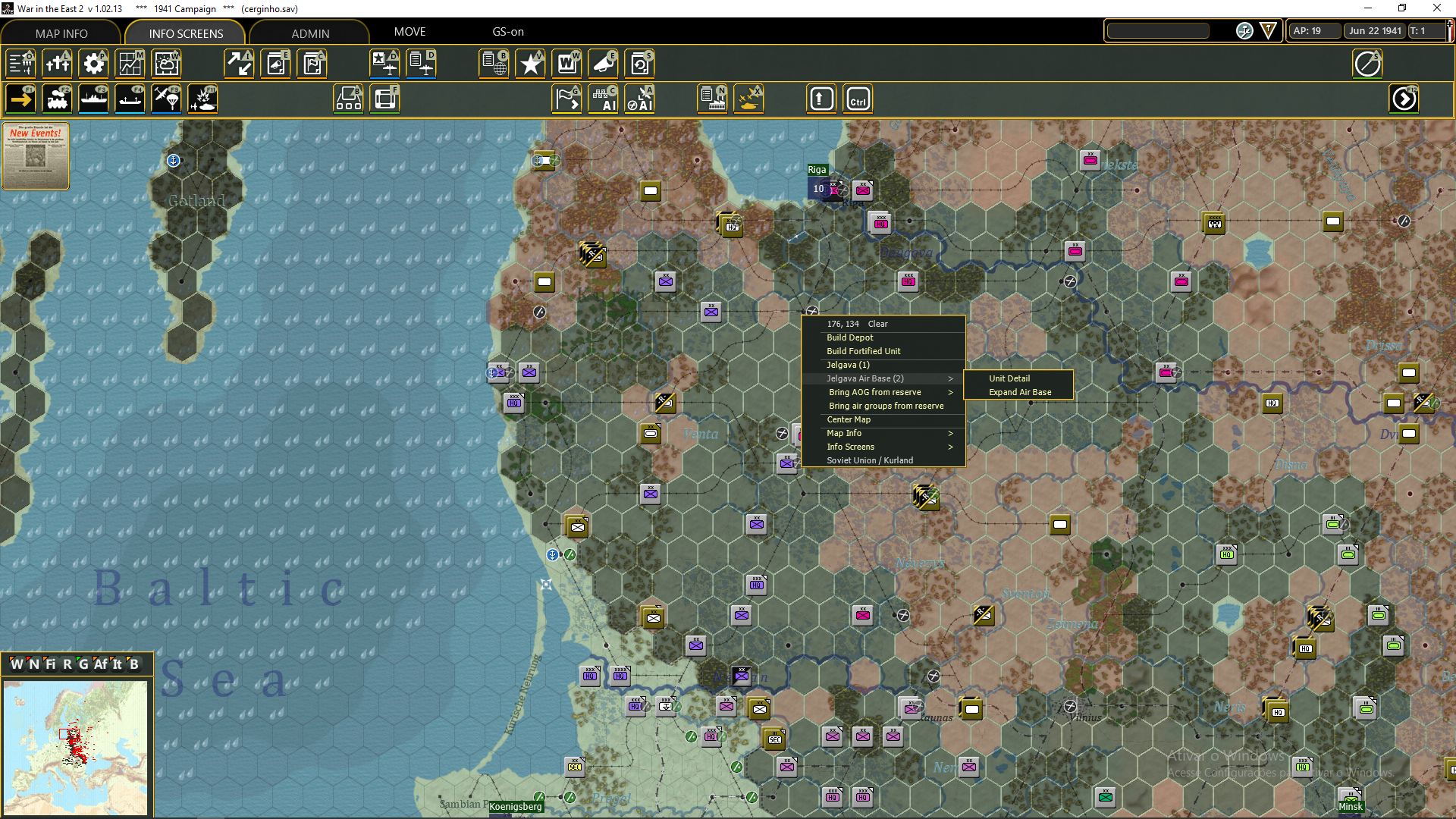Toggle the R nation filter button
This screenshot has height=819, width=1456.
click(x=67, y=664)
